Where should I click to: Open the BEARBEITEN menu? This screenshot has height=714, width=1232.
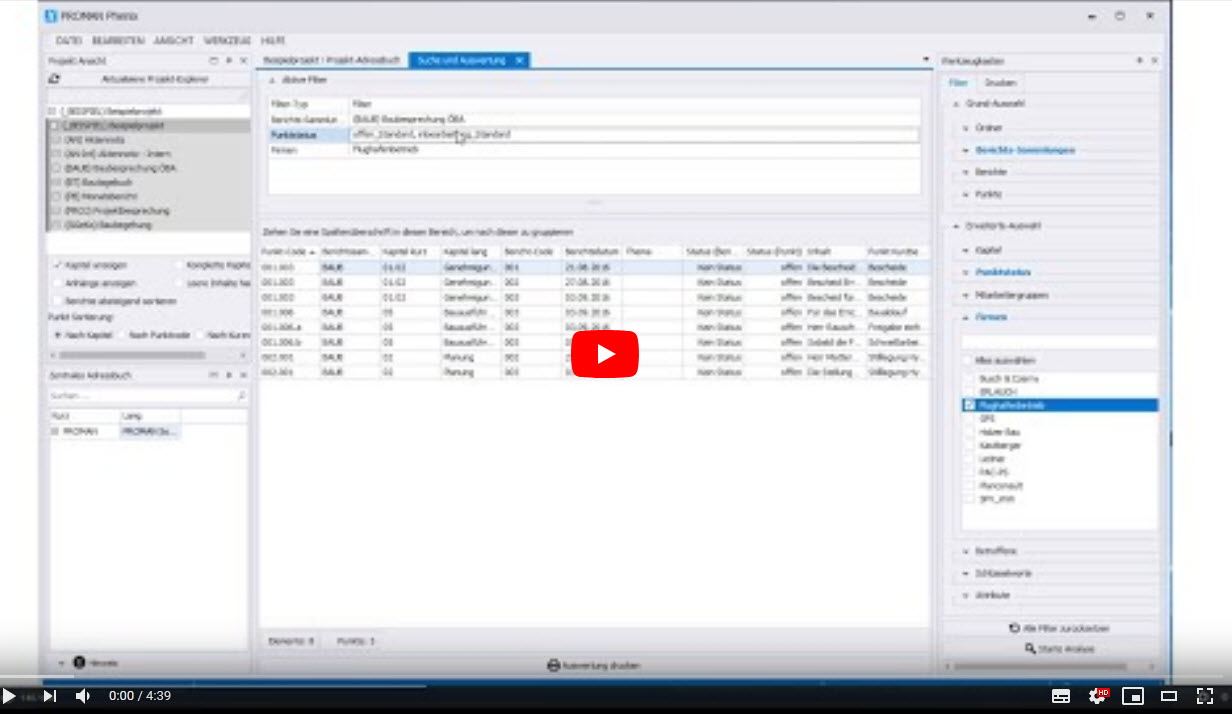[x=118, y=41]
